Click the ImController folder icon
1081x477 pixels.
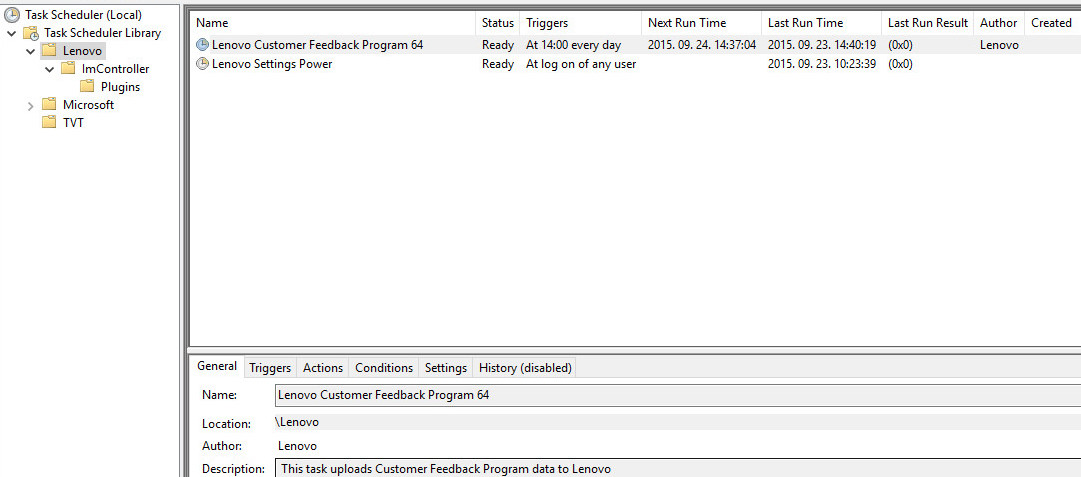pyautogui.click(x=68, y=68)
